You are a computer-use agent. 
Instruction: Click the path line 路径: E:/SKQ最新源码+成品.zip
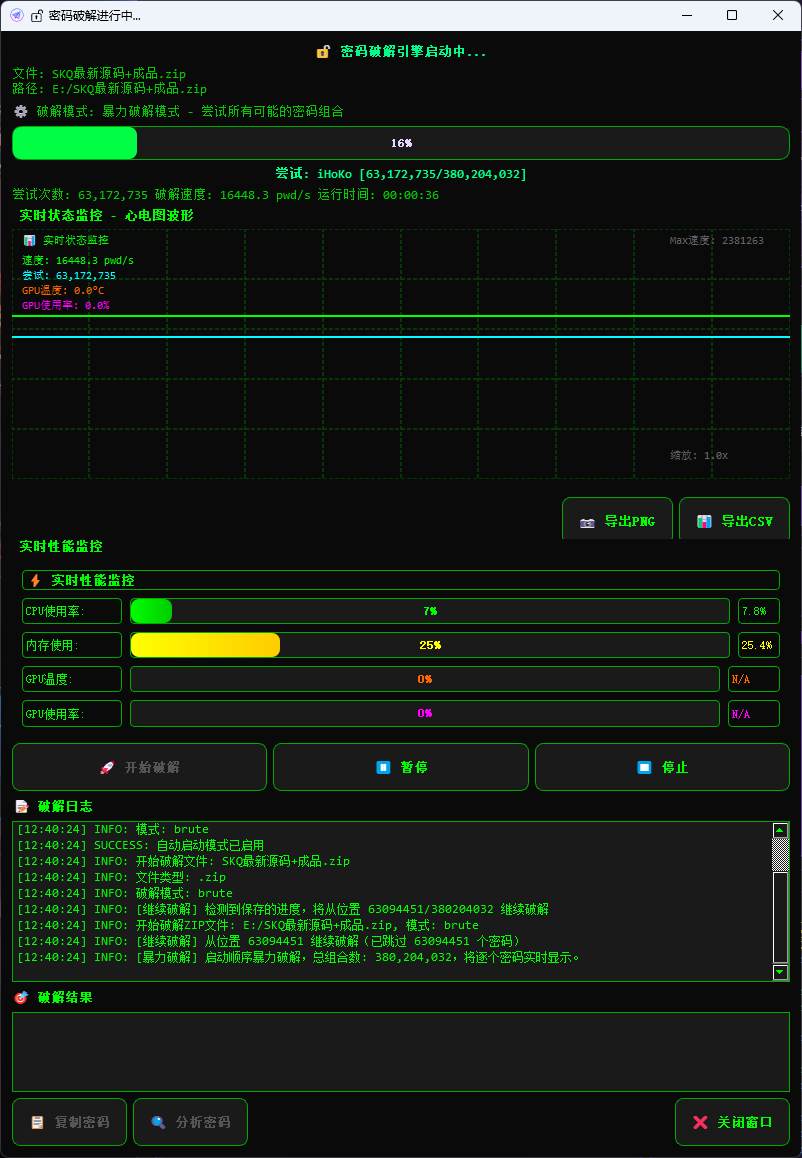click(x=110, y=89)
